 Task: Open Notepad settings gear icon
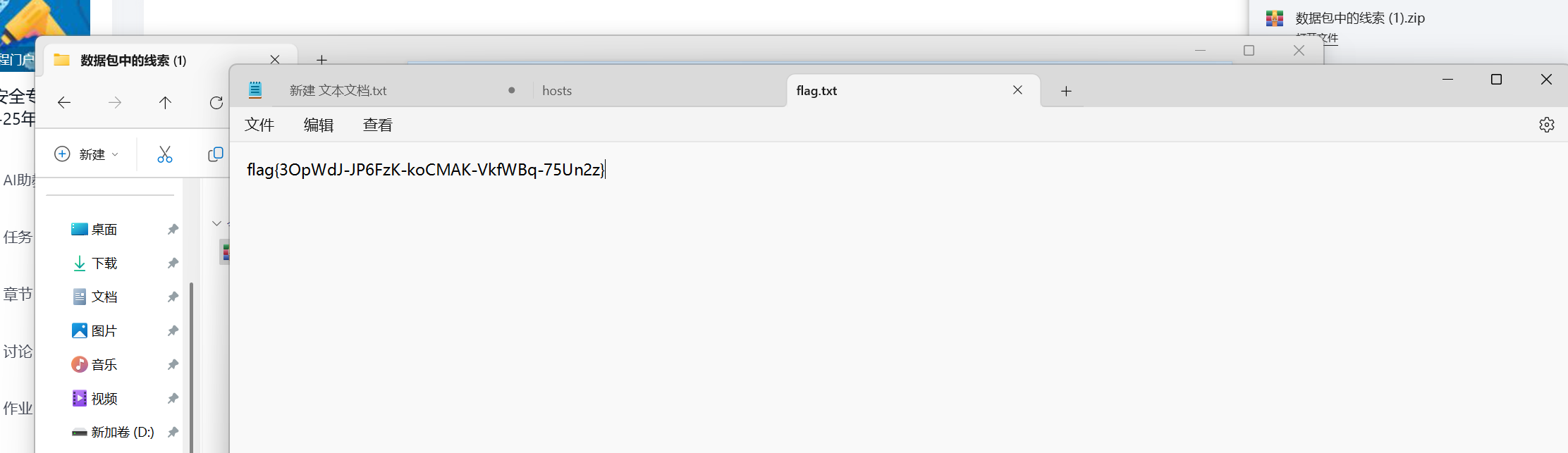[x=1546, y=125]
